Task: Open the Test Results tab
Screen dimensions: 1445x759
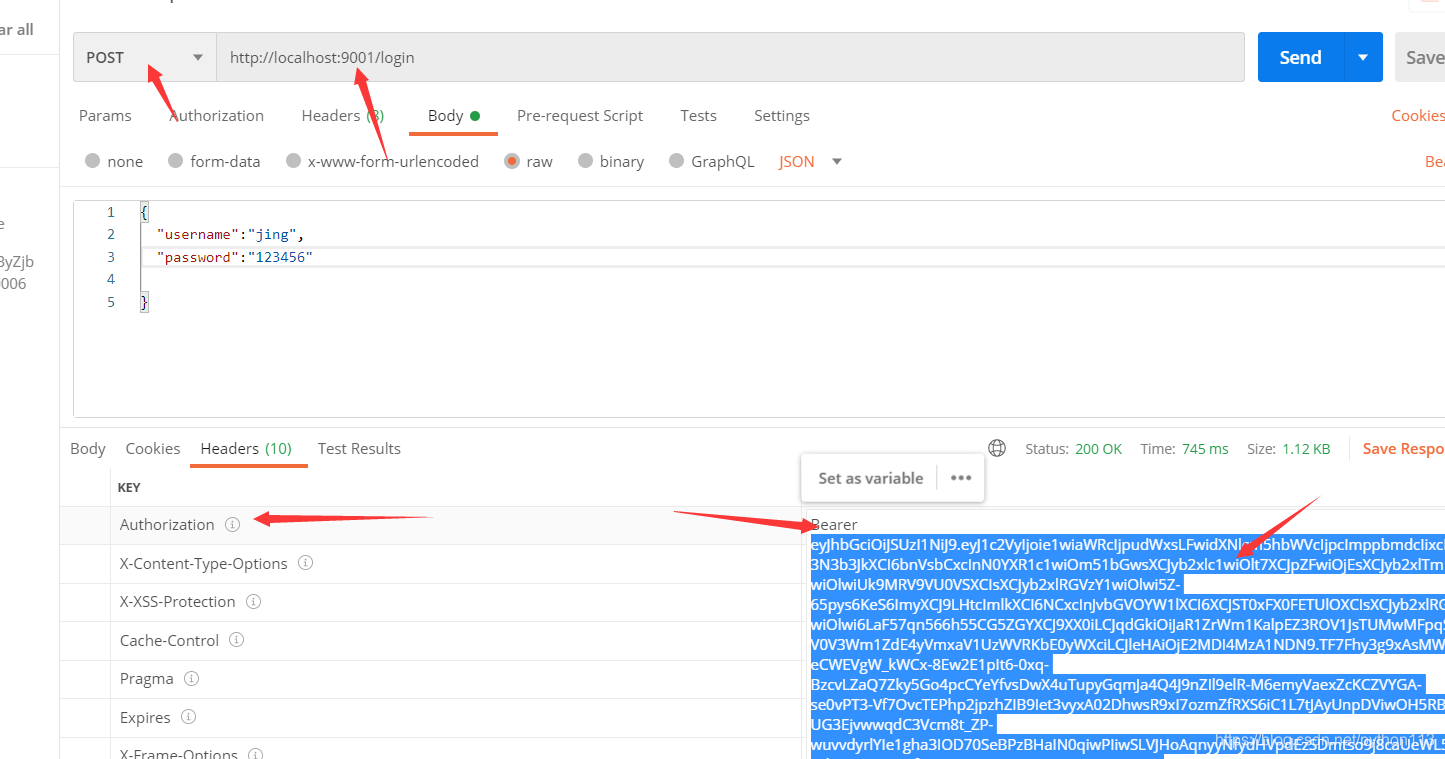Action: pos(359,449)
